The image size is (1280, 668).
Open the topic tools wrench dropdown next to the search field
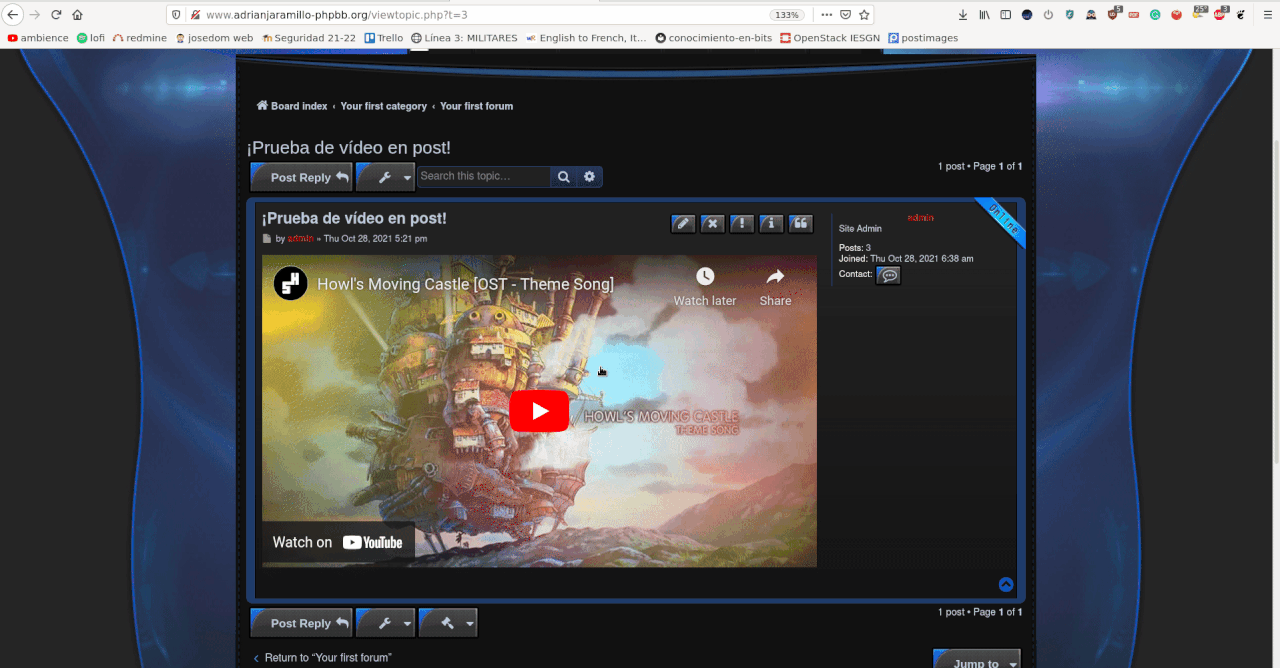pyautogui.click(x=385, y=177)
